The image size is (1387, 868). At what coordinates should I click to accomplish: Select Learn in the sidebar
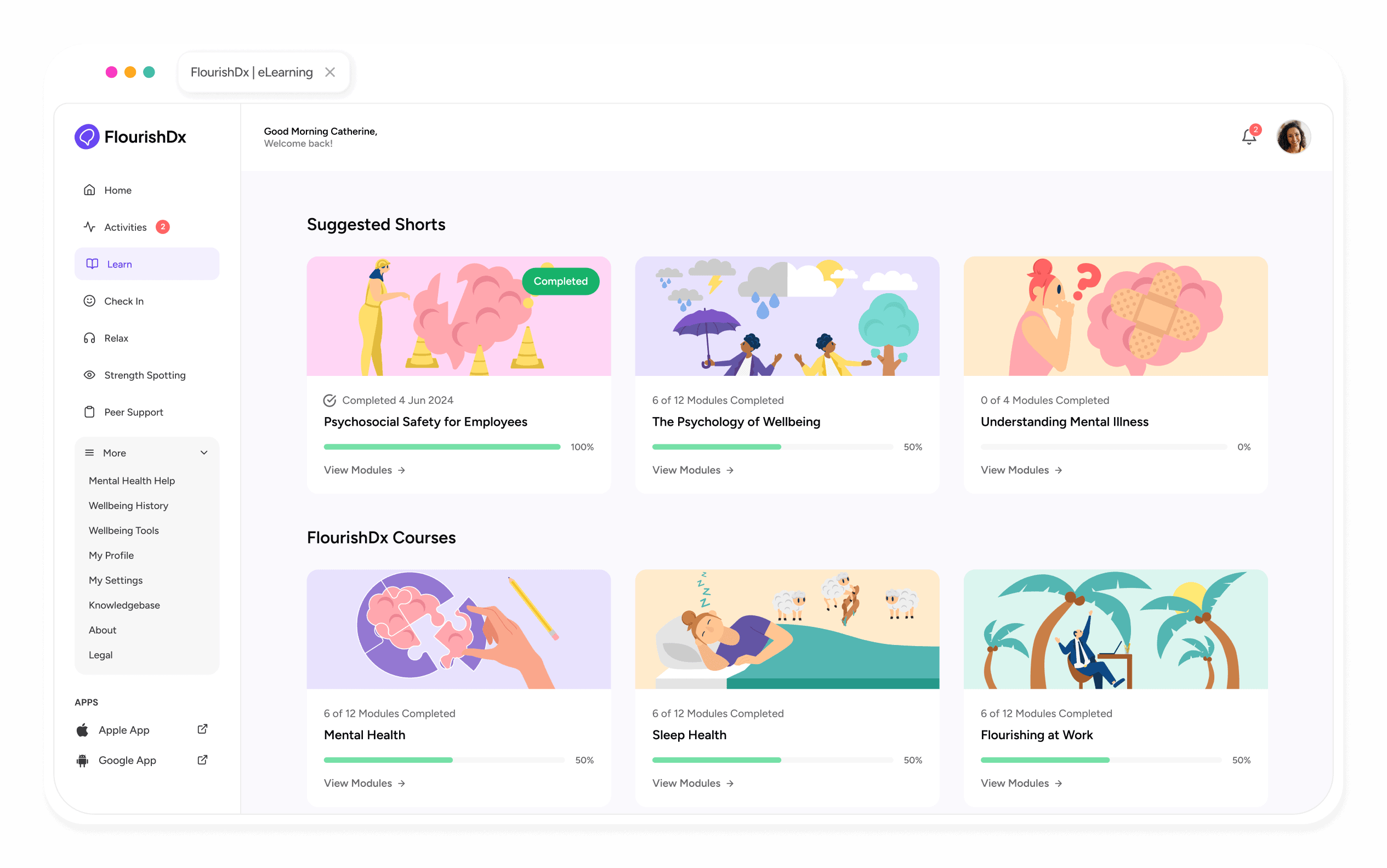pyautogui.click(x=147, y=264)
